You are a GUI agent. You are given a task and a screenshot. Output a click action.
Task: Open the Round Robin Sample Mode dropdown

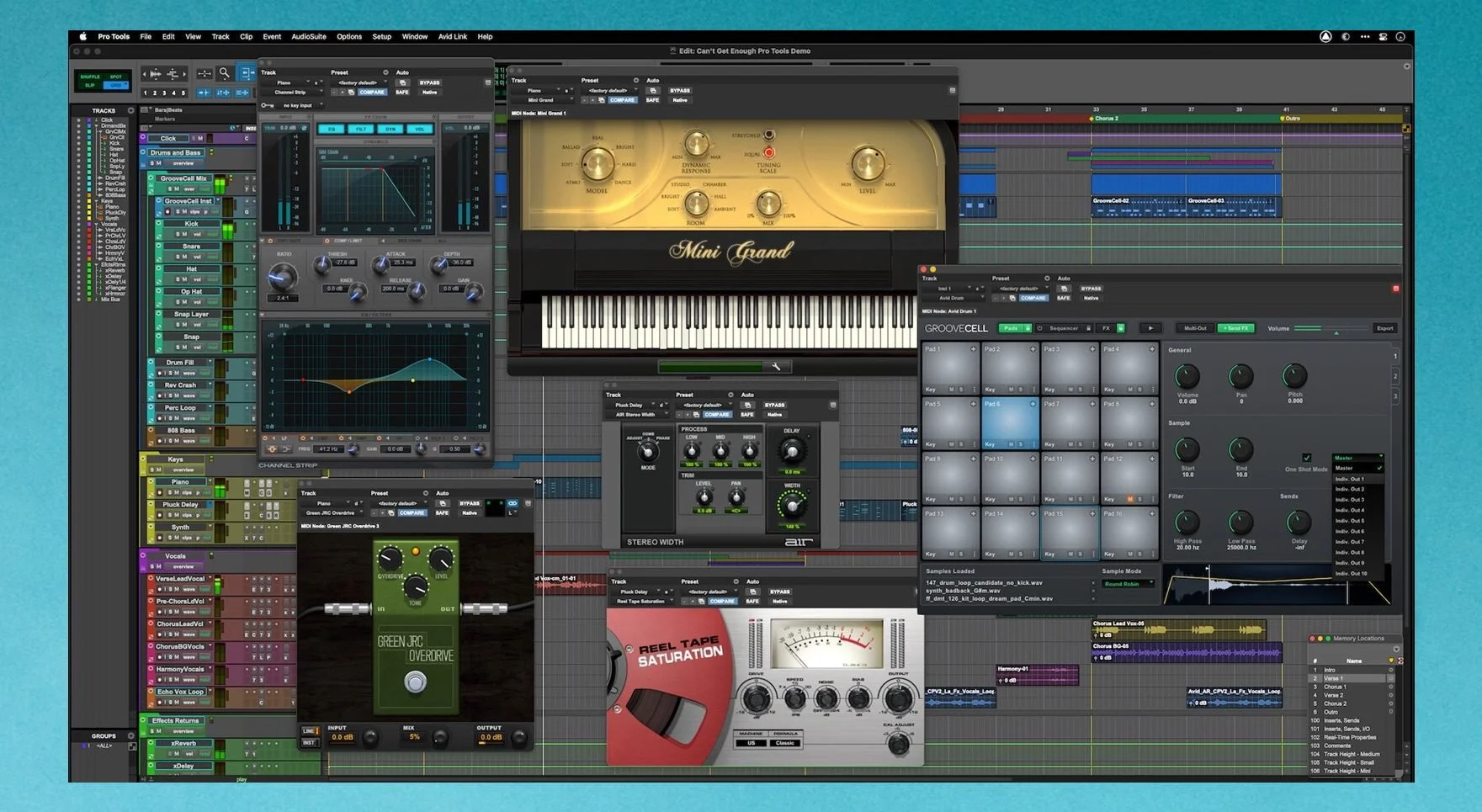point(1128,584)
